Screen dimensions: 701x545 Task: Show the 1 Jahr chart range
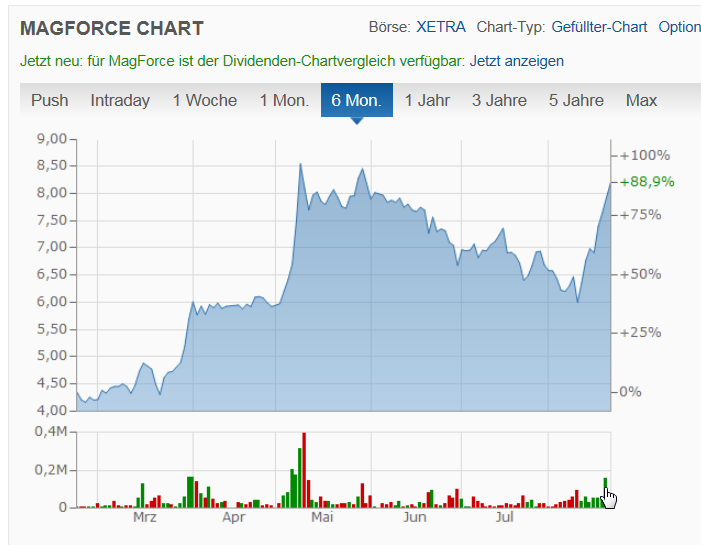427,100
